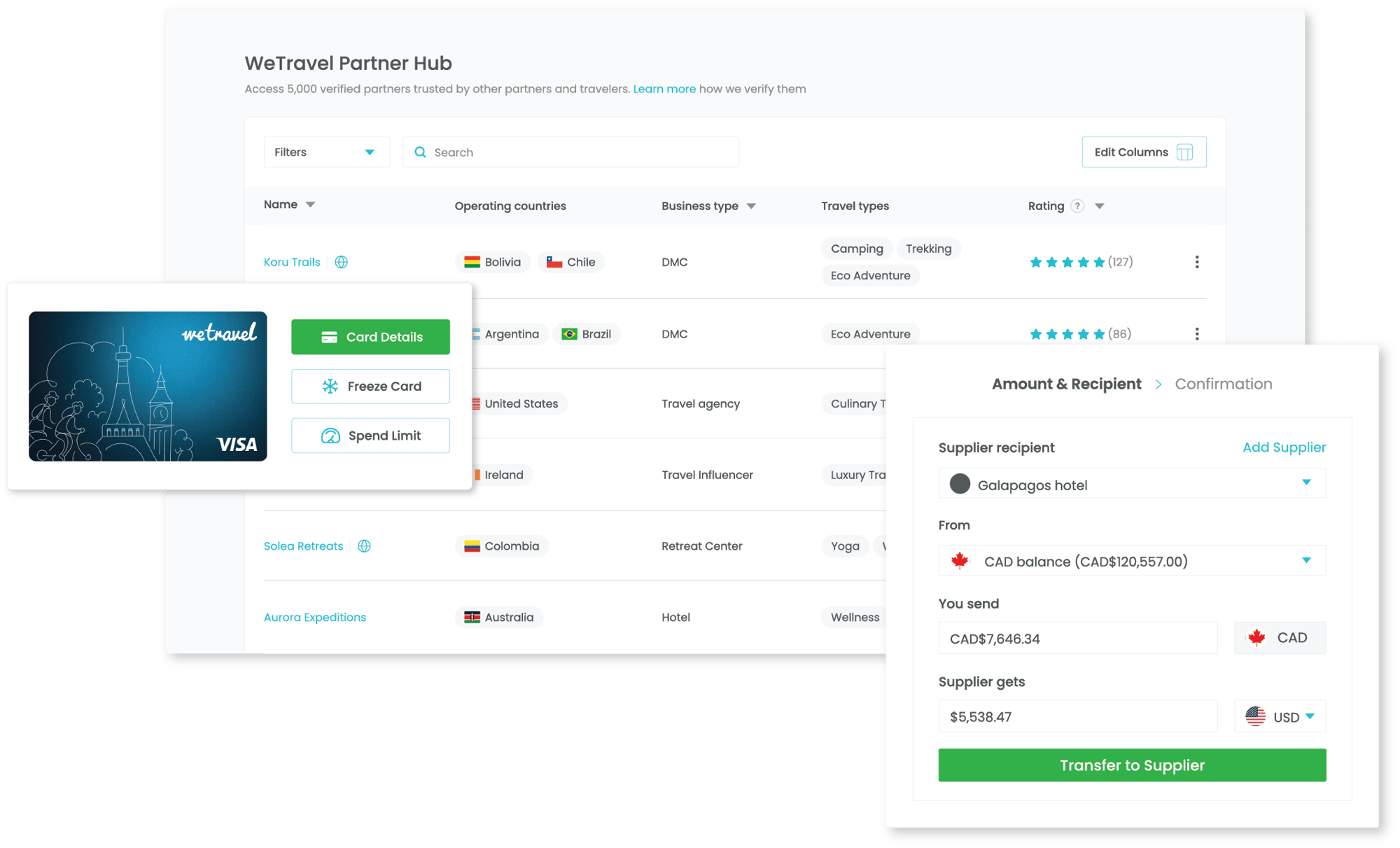The height and width of the screenshot is (848, 1400).
Task: Open the Koru Trails partner link
Action: (x=292, y=262)
